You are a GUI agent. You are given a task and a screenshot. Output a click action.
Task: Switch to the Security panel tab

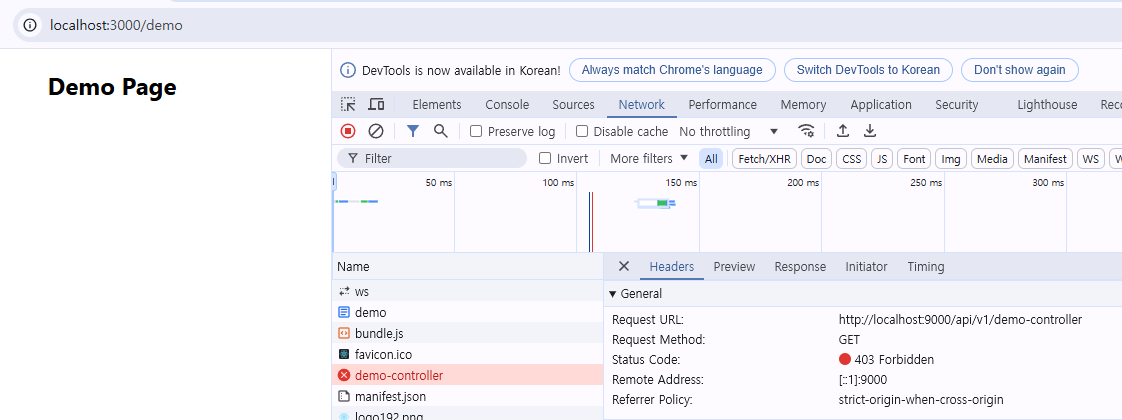(956, 104)
